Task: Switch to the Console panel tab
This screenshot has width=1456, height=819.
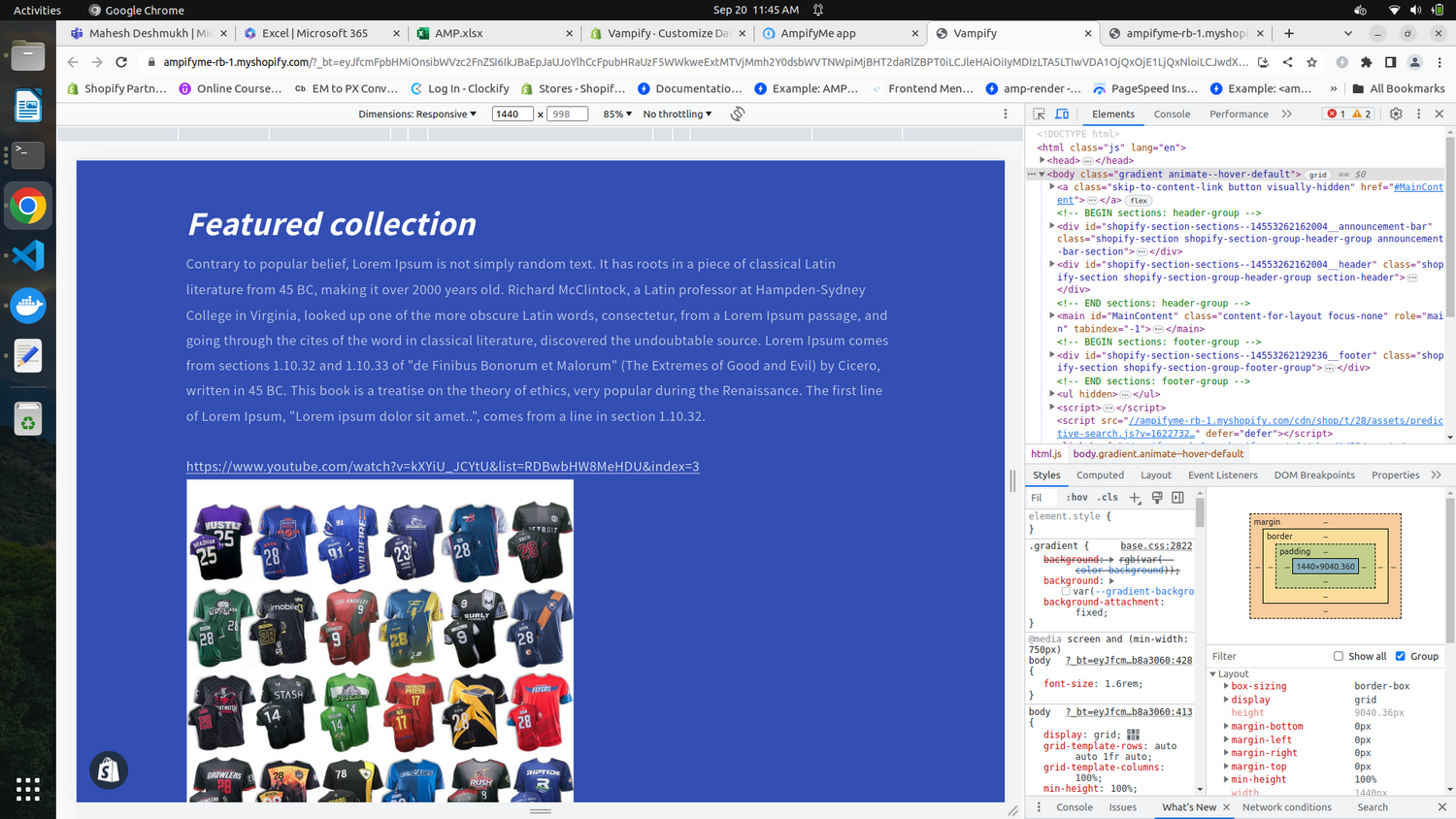Action: (x=1172, y=114)
